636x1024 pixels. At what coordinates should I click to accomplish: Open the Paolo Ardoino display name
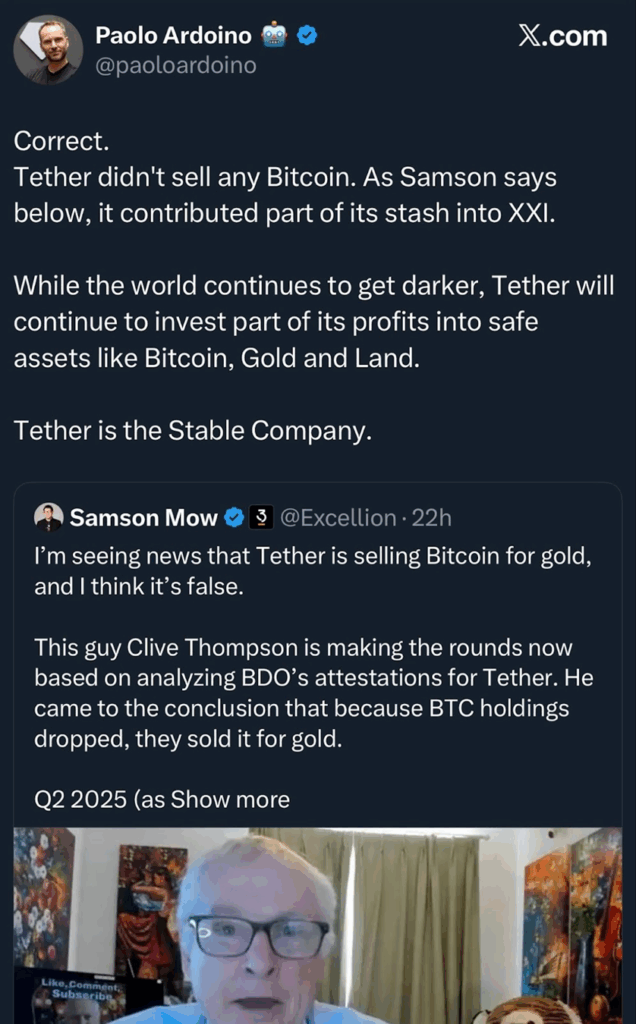click(x=172, y=36)
